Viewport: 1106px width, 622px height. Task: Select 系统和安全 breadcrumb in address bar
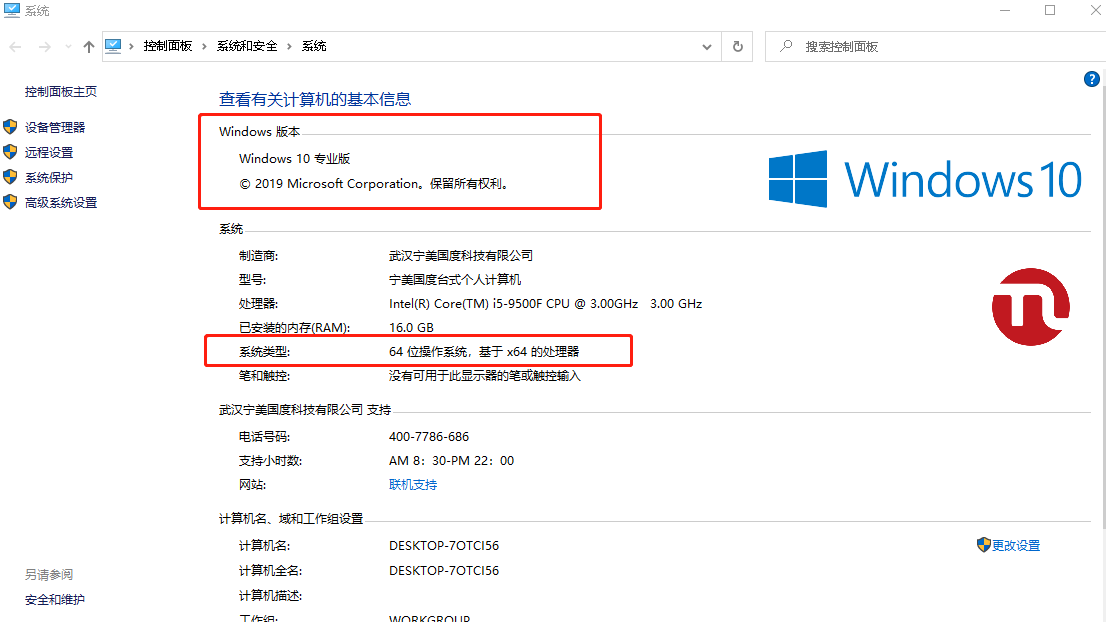[x=247, y=46]
